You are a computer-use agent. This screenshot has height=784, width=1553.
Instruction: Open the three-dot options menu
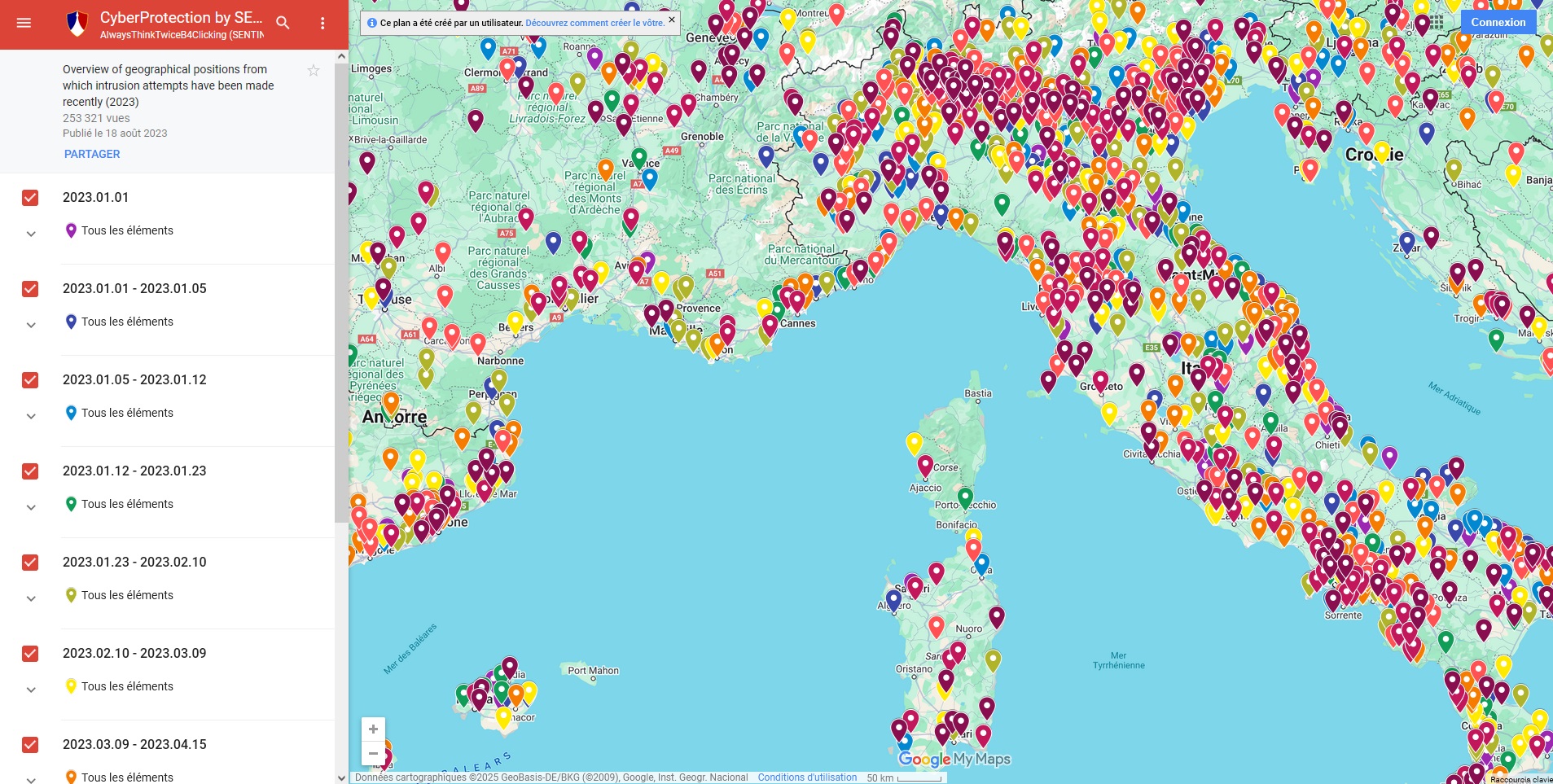point(322,24)
